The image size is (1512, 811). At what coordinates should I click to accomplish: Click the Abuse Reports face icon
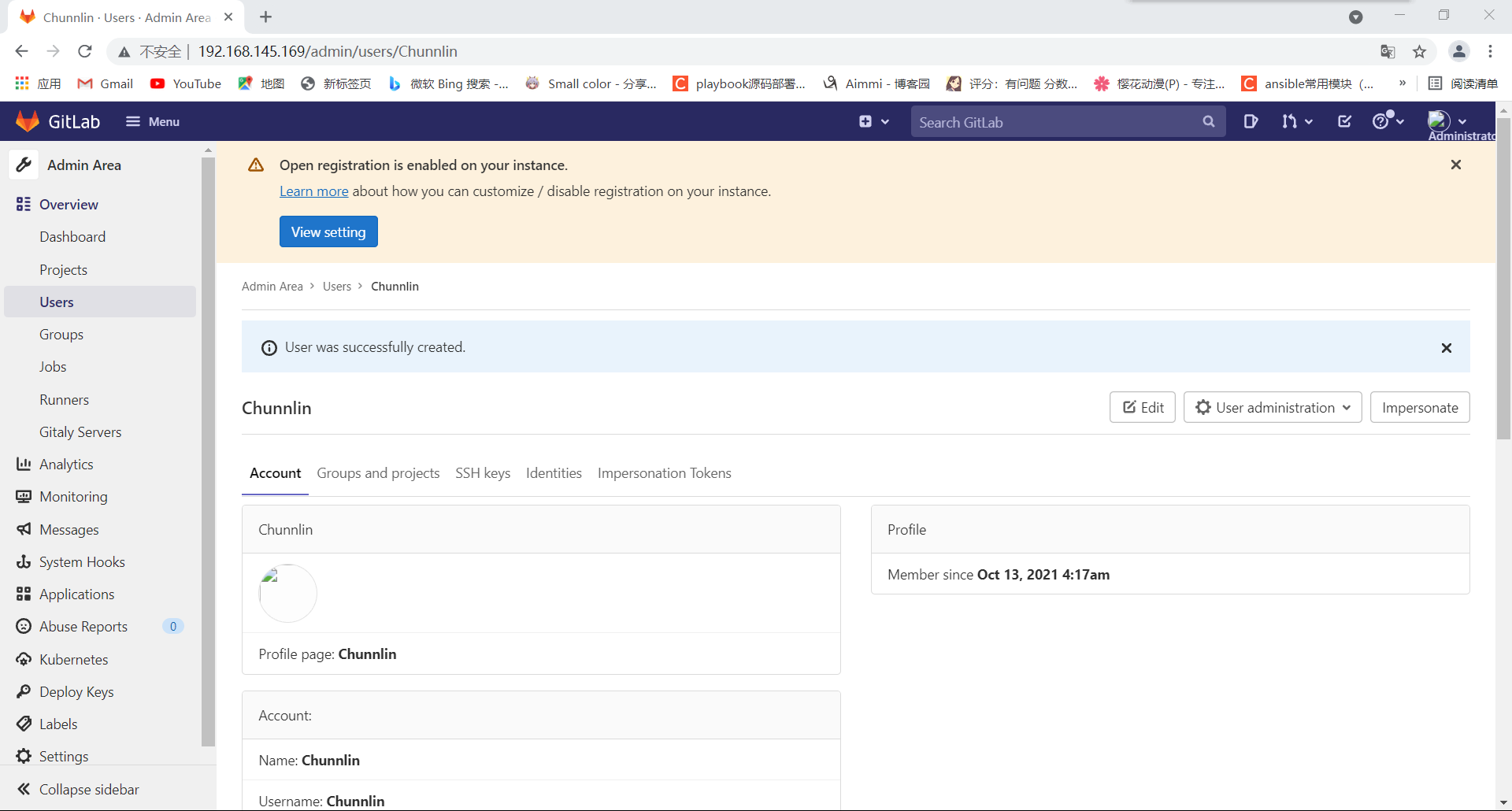pyautogui.click(x=24, y=627)
